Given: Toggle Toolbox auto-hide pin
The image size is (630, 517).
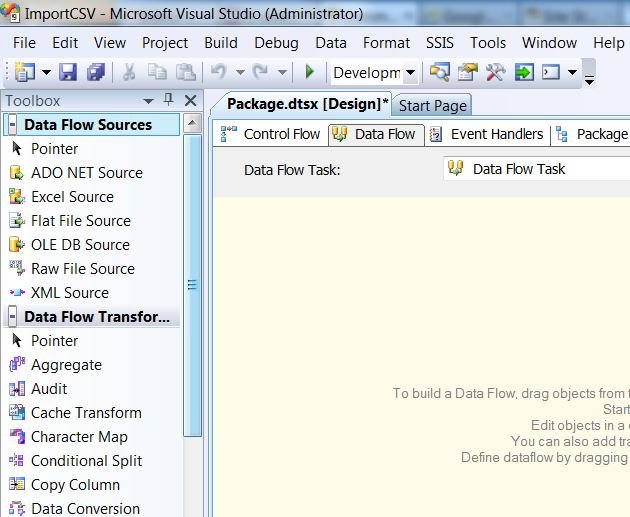Looking at the screenshot, I should [x=168, y=100].
